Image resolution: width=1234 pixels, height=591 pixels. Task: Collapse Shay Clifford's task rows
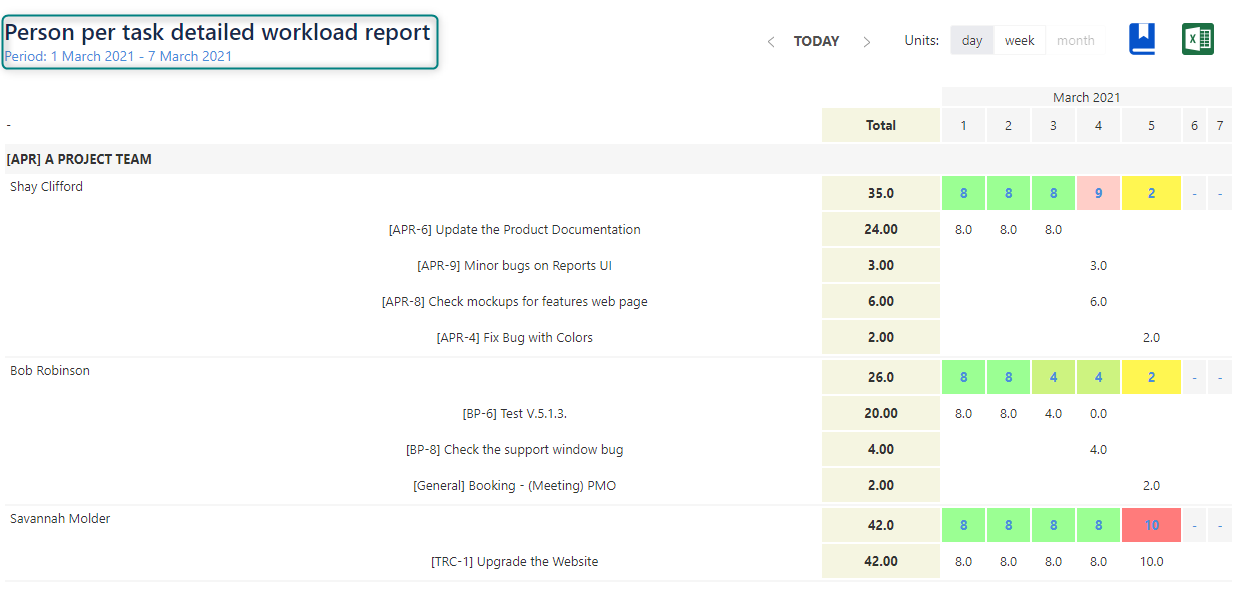pos(46,187)
